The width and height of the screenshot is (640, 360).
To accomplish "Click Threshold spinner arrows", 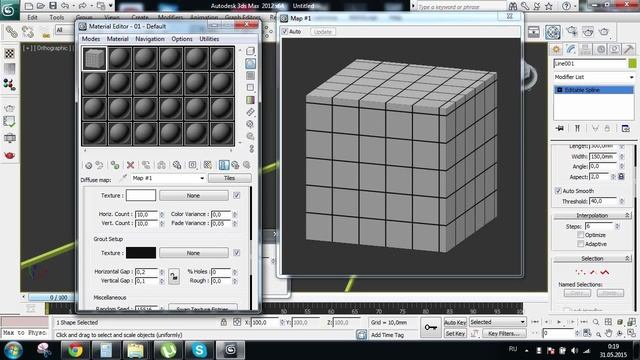I will [622, 201].
